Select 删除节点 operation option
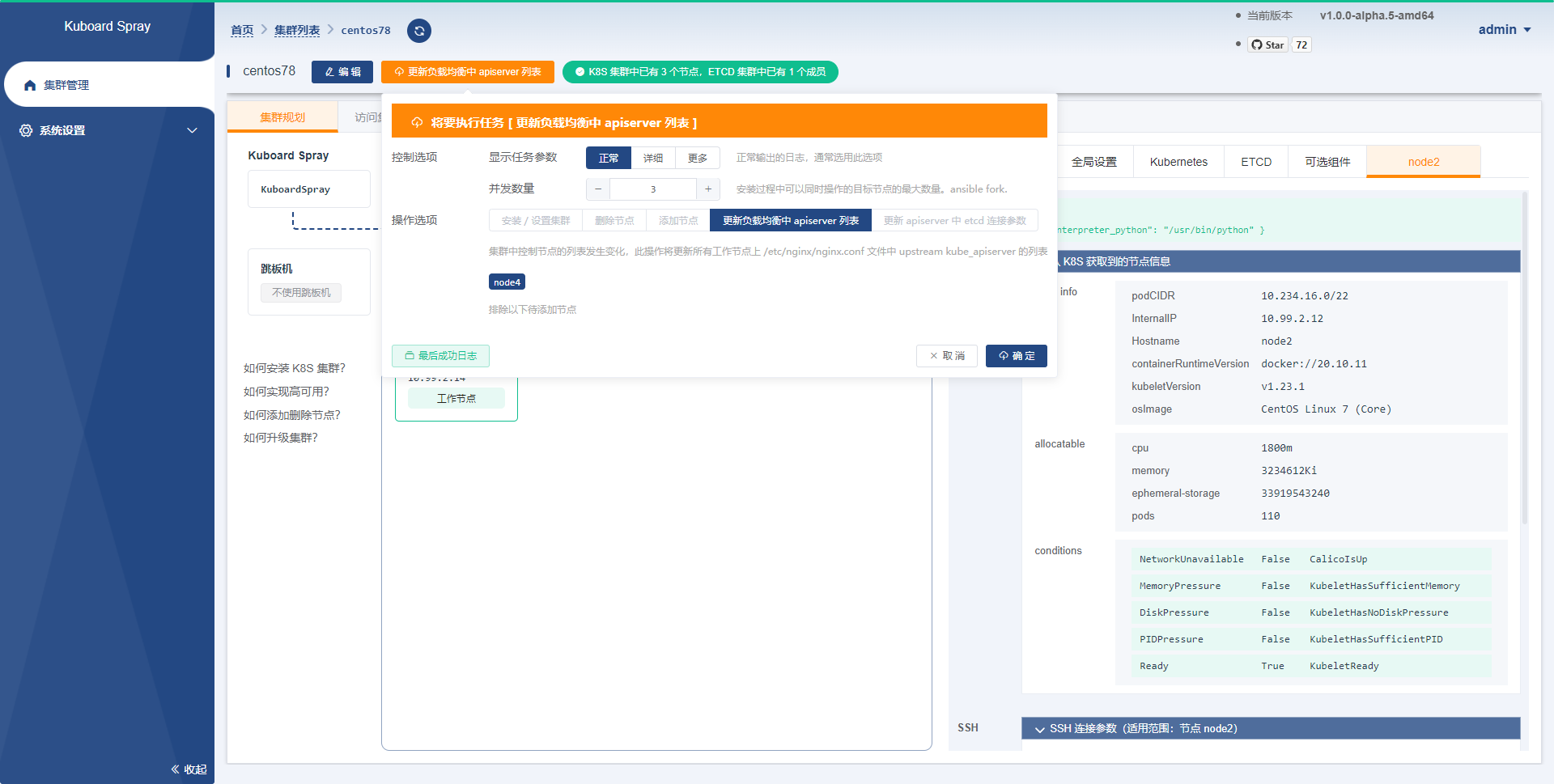Image resolution: width=1554 pixels, height=784 pixels. (614, 220)
